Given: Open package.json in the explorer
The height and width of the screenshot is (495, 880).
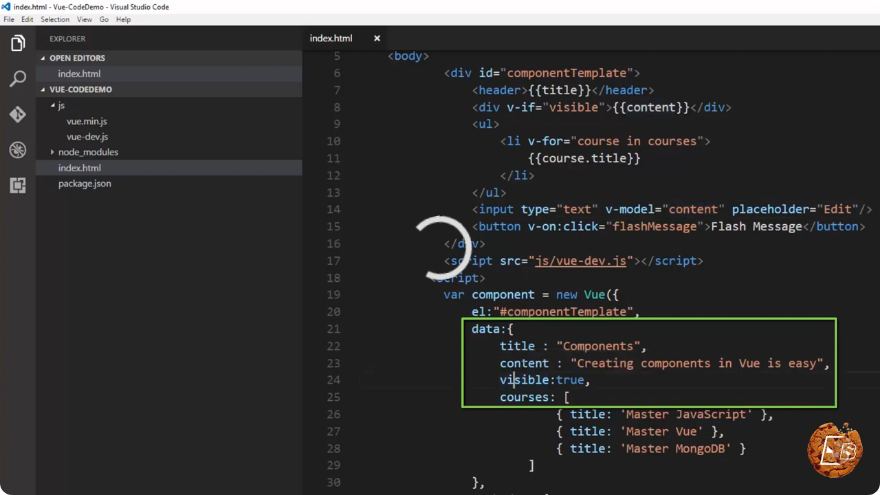Looking at the screenshot, I should point(85,184).
